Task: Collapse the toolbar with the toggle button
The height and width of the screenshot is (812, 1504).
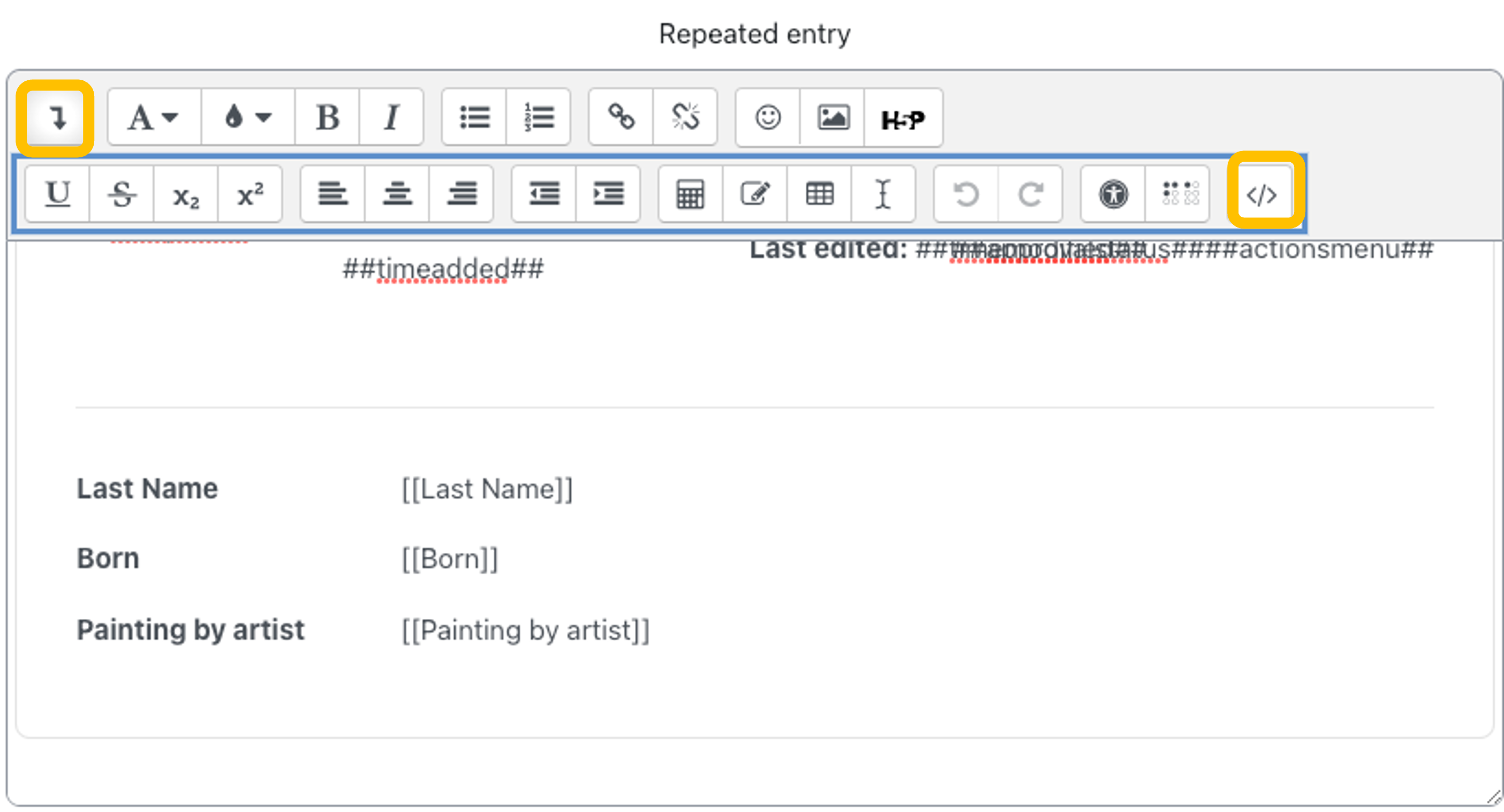Action: coord(56,118)
